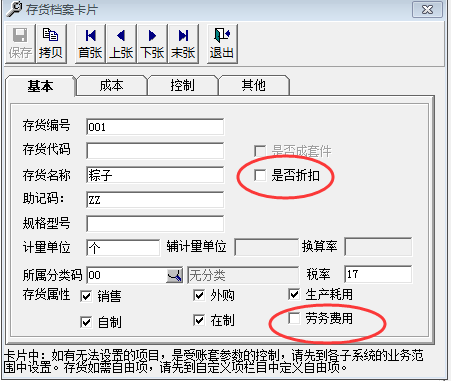This screenshot has width=451, height=381.
Task: Click the 存货属性 label
Action: click(46, 295)
